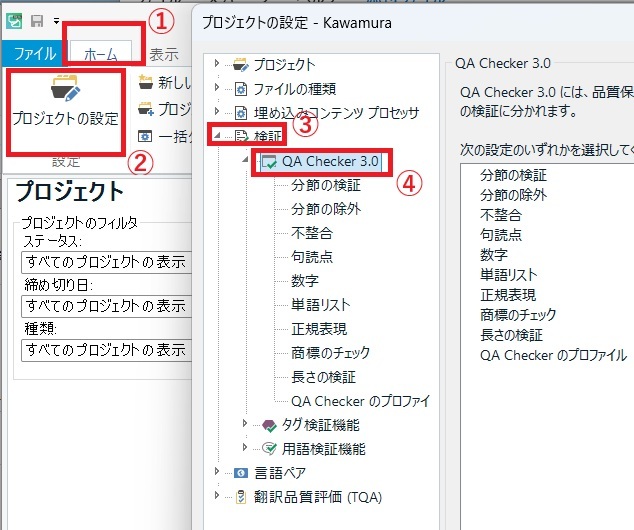634x530 pixels.
Task: Select 長さの検証 in the tree
Action: [x=323, y=377]
